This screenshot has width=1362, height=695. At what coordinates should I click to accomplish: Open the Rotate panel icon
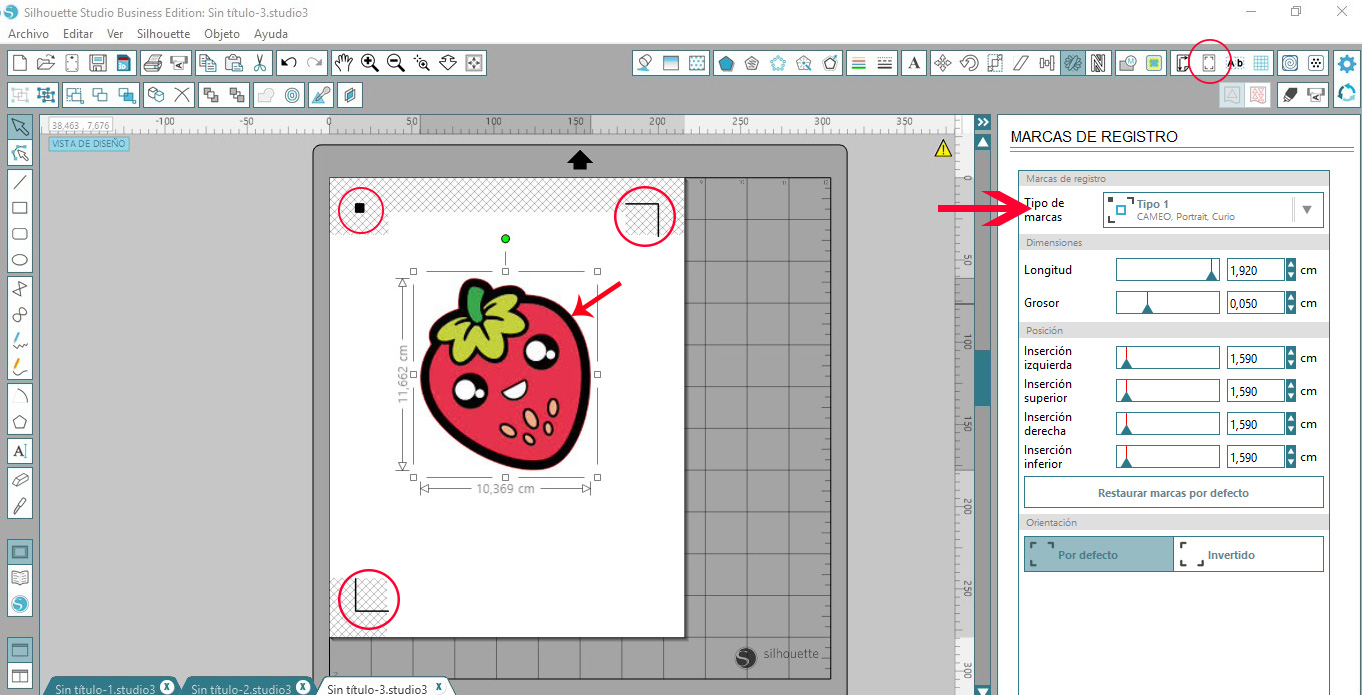point(968,63)
